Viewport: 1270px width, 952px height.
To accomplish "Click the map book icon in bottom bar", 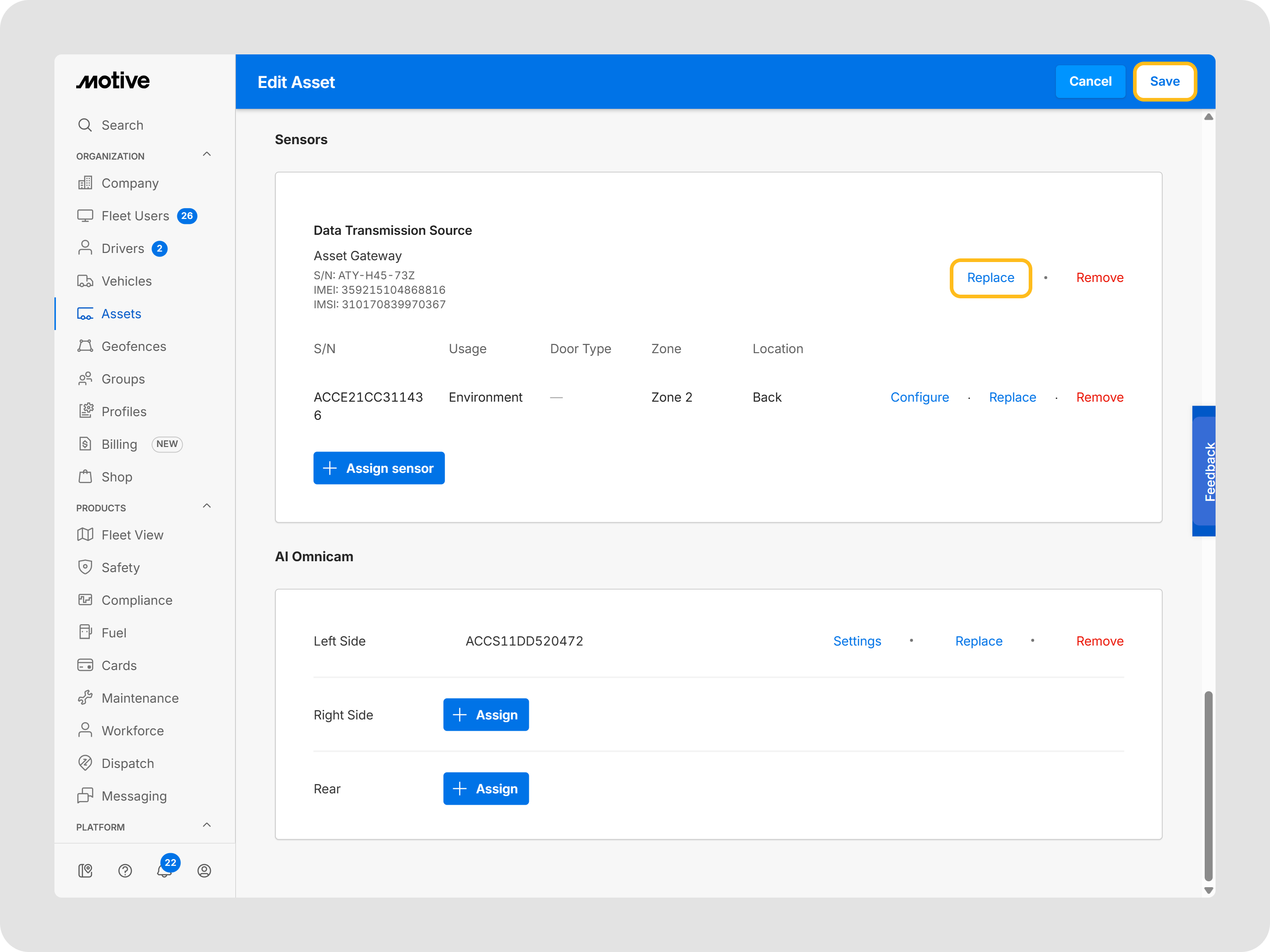I will (85, 871).
